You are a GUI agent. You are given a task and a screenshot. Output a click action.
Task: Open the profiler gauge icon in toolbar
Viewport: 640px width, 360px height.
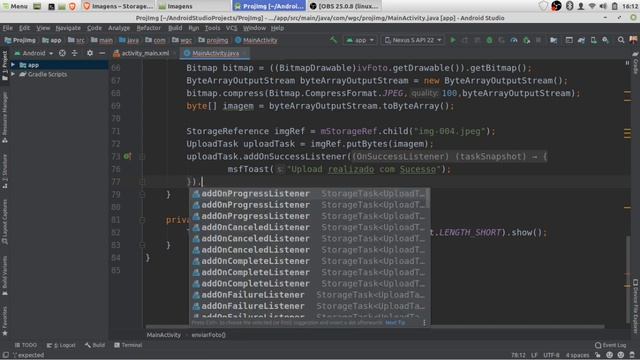point(514,40)
